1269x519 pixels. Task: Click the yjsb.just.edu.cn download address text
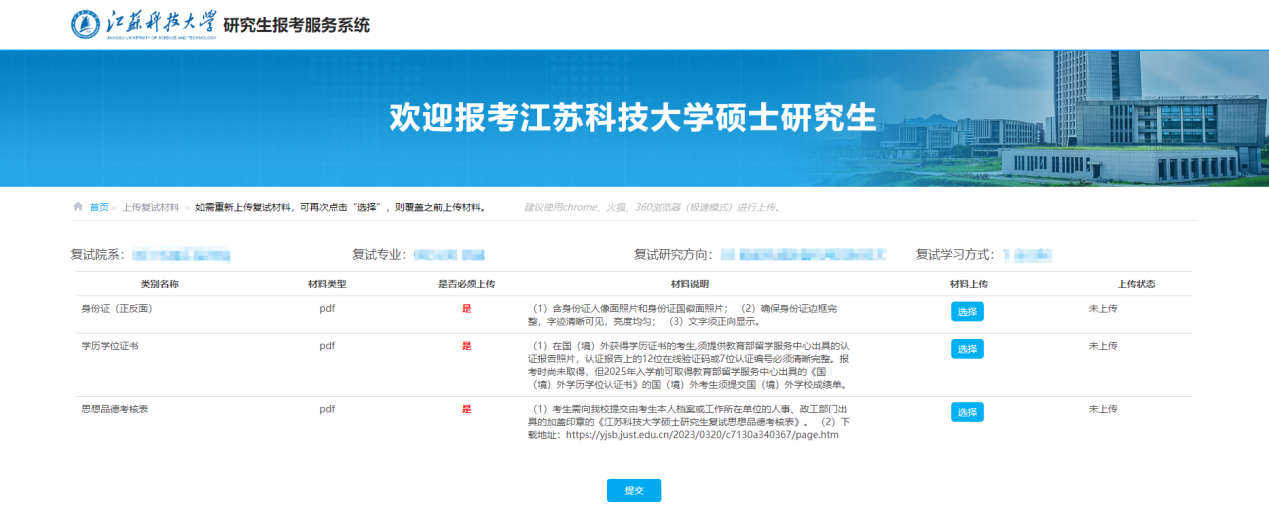[702, 435]
